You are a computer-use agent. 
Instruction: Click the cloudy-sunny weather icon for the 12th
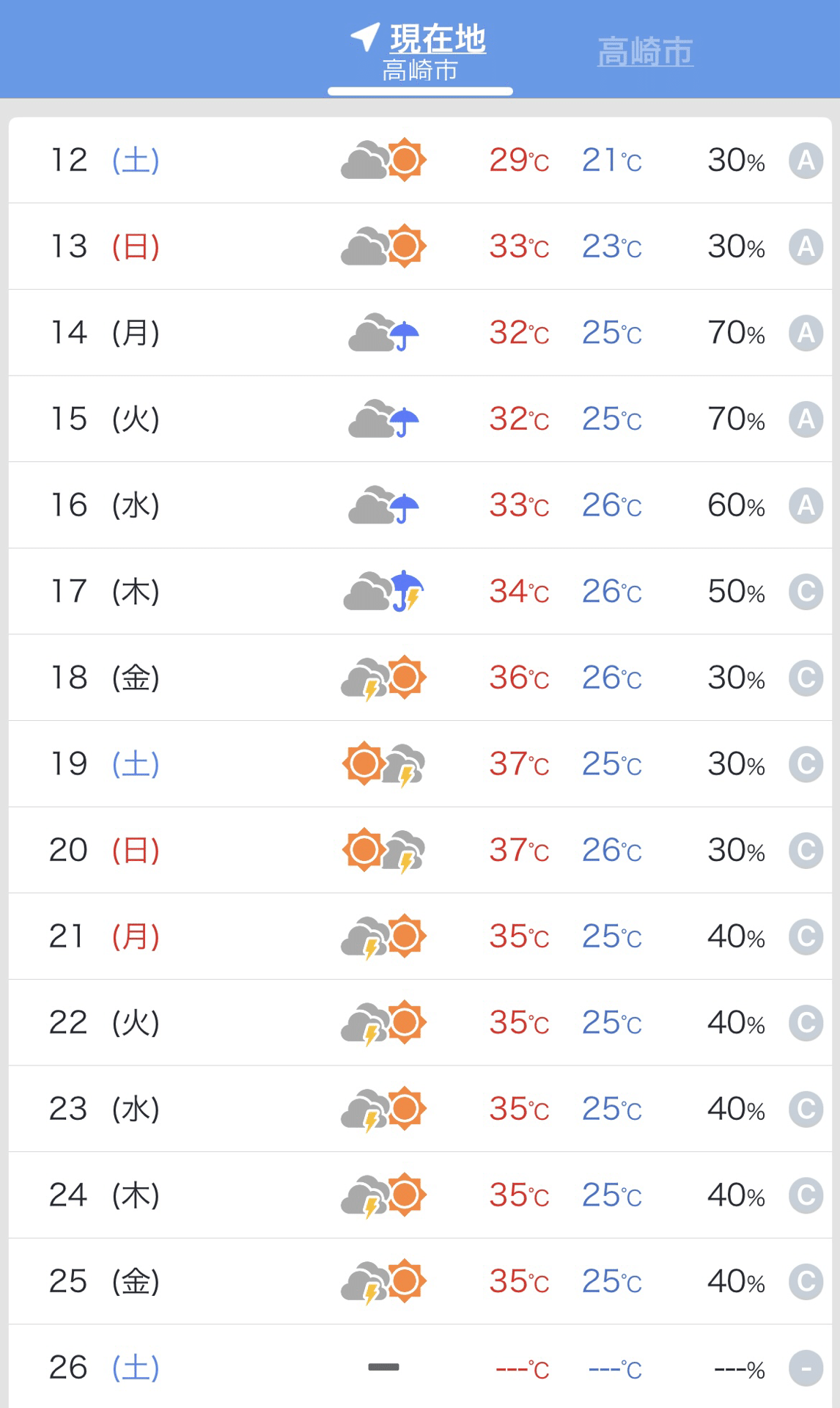pos(383,160)
